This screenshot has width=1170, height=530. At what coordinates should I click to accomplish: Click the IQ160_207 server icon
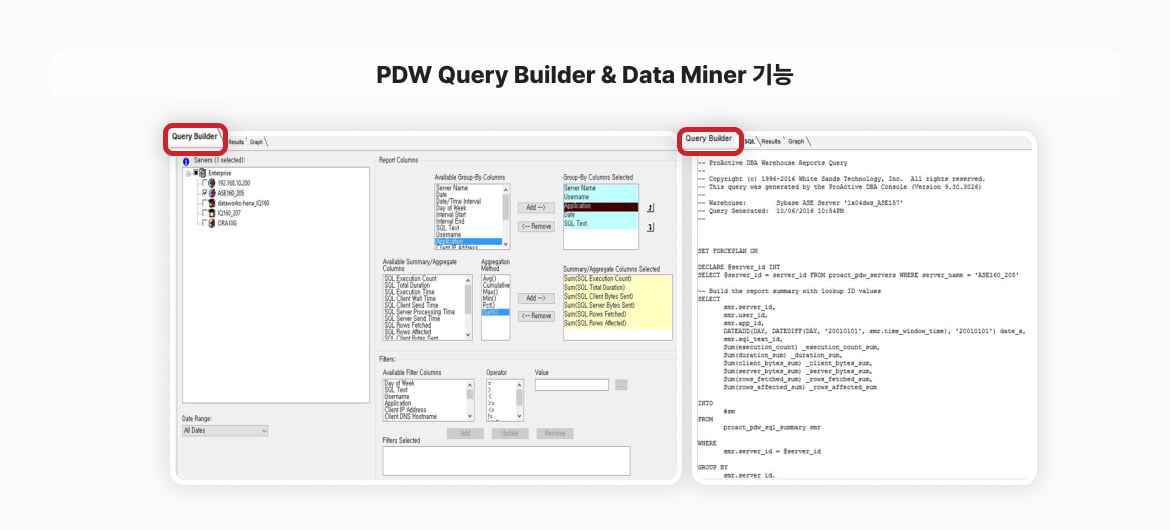point(211,213)
